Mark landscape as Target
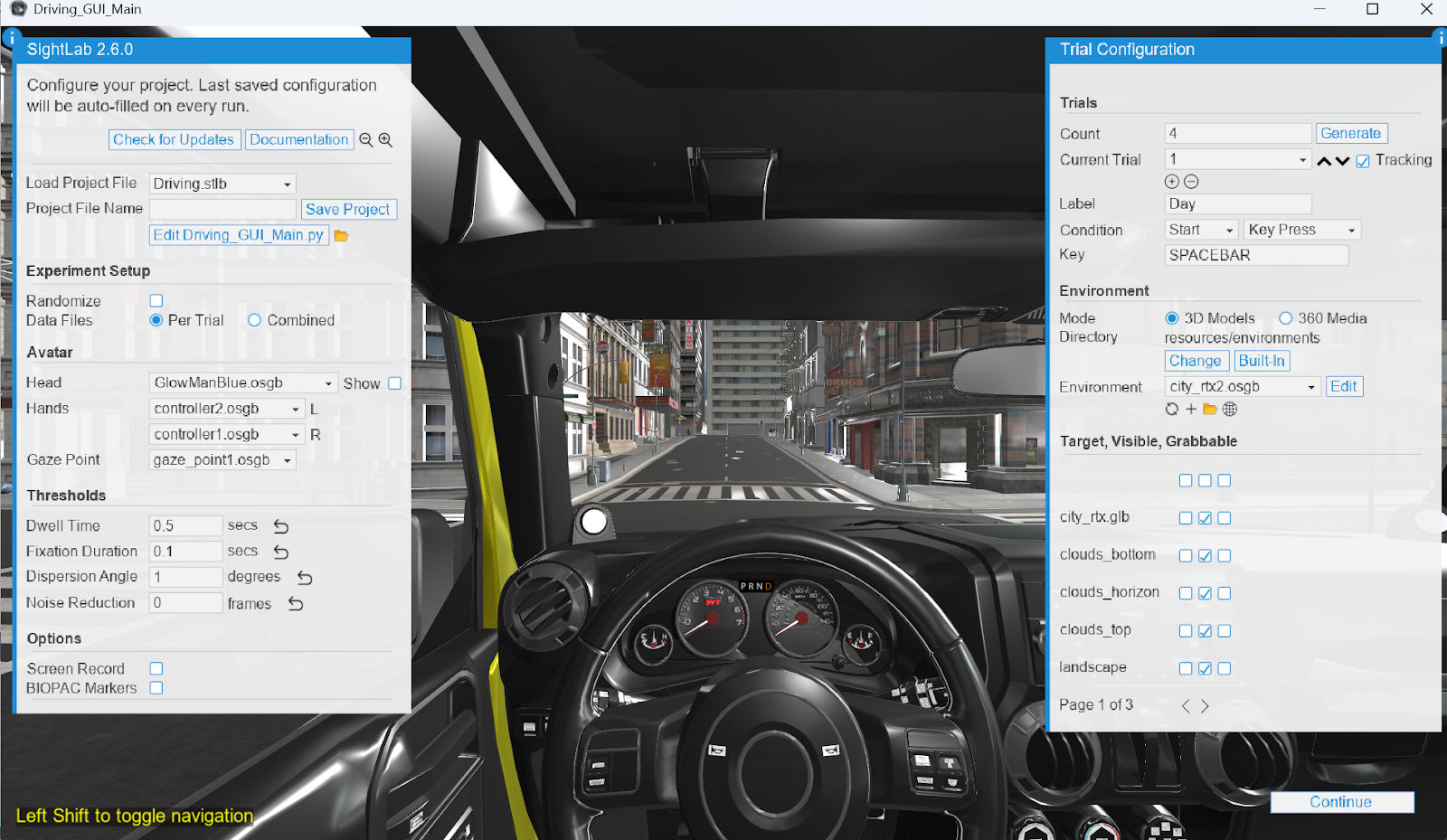The width and height of the screenshot is (1447, 840). [1186, 669]
